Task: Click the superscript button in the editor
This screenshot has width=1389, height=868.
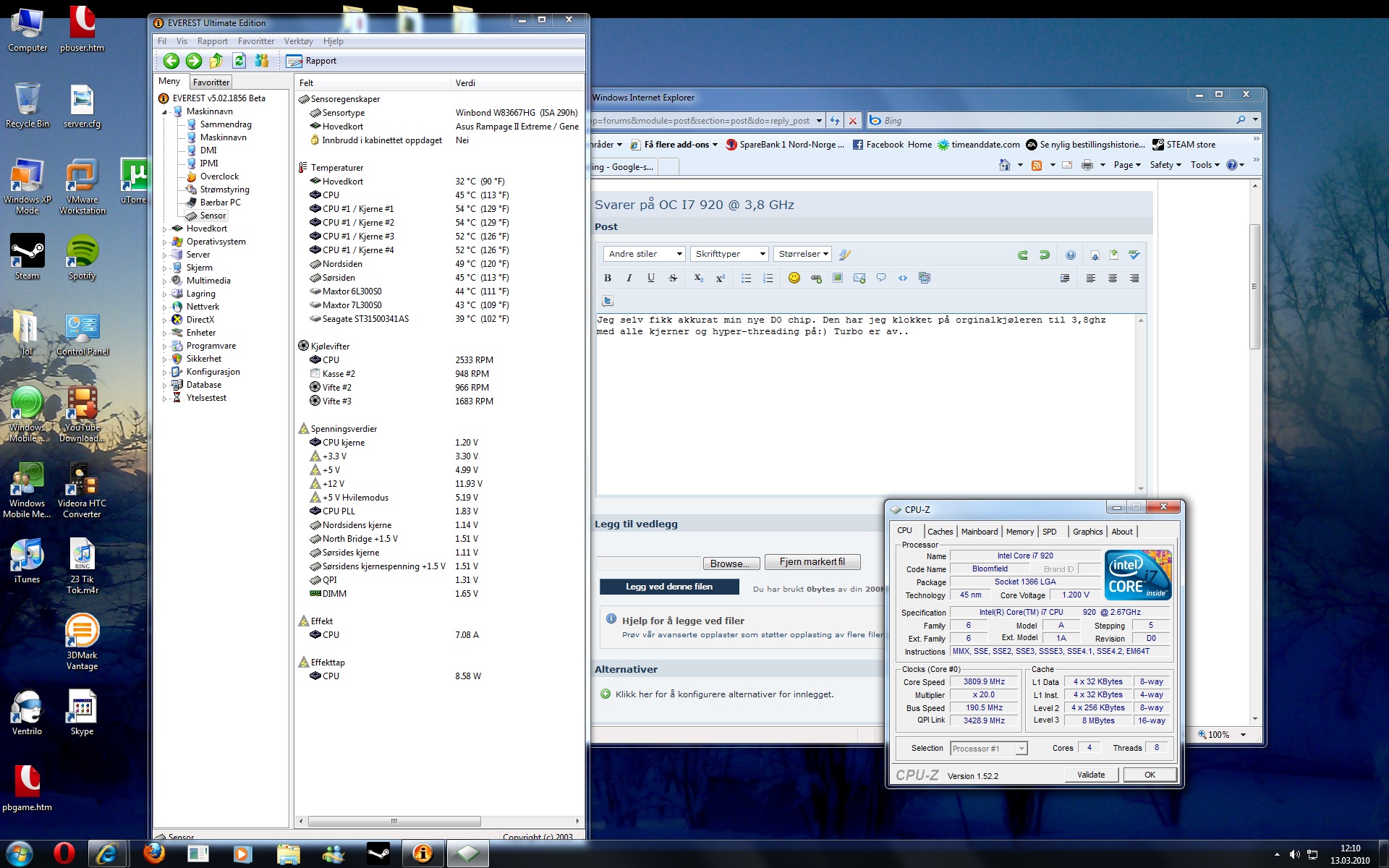Action: click(x=721, y=278)
